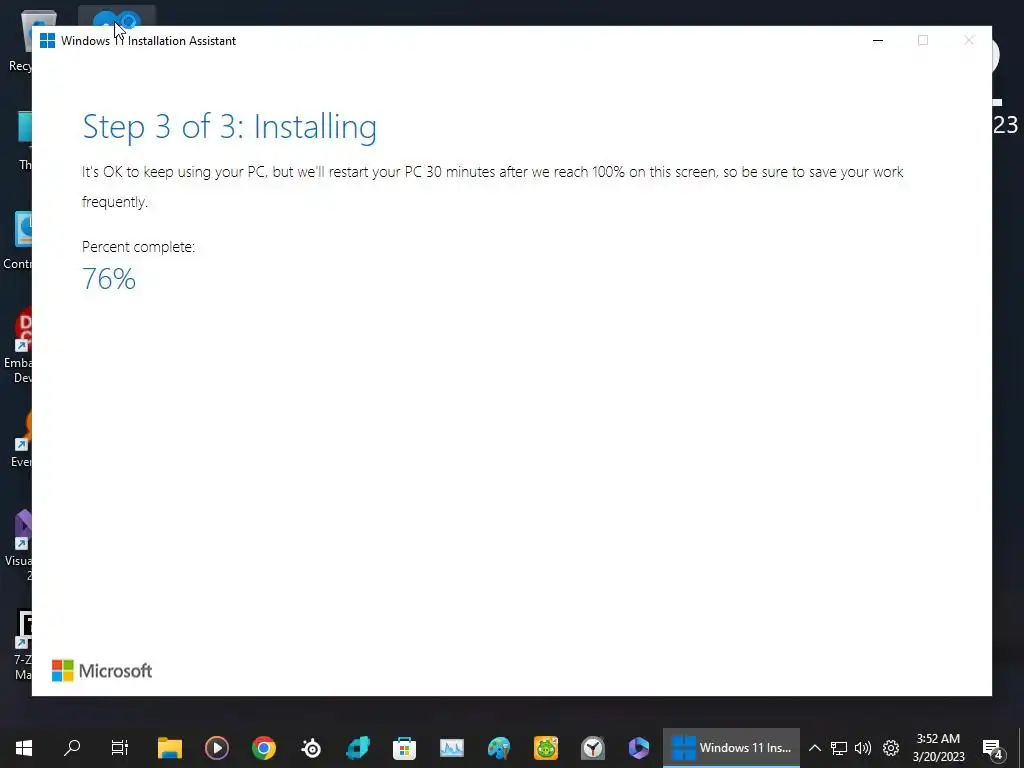Minimize the Installation Assistant window
This screenshot has height=768, width=1024.
tap(878, 40)
